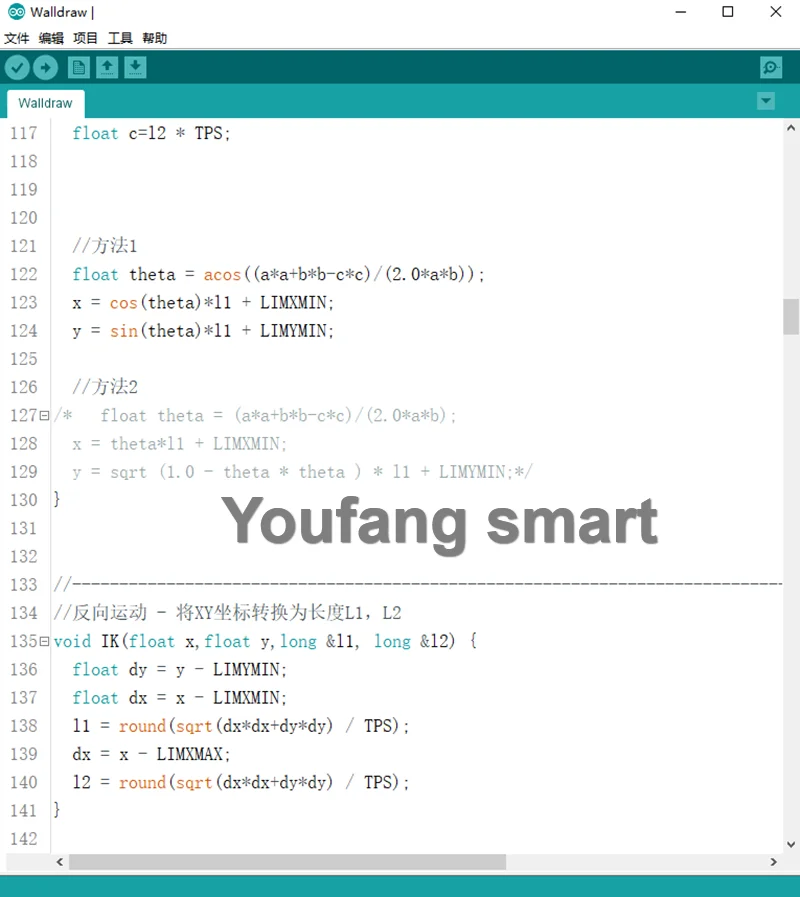
Task: Close the Walldraw window
Action: [x=776, y=12]
